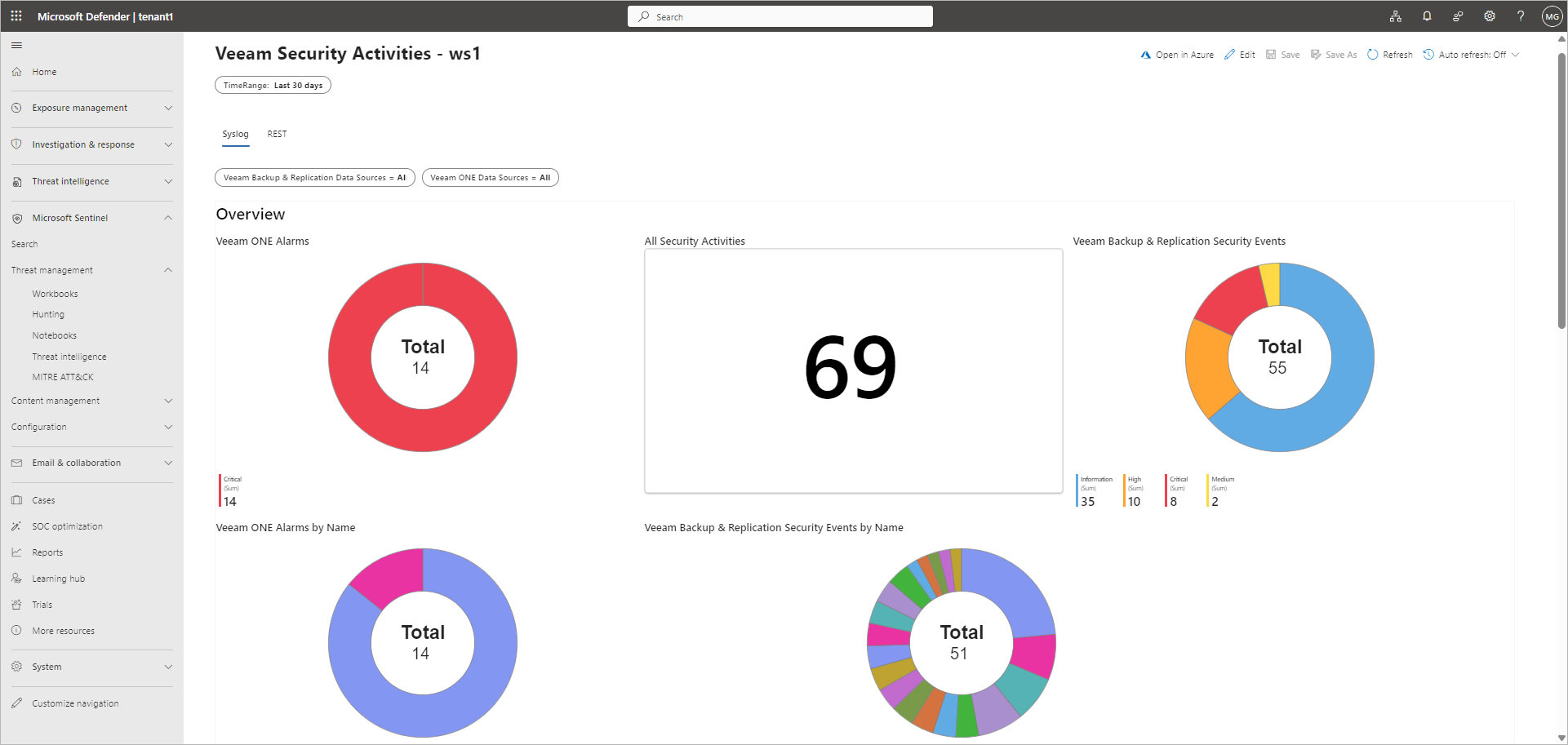This screenshot has width=1568, height=745.
Task: Click the scrollbar down arrow
Action: (x=1561, y=738)
